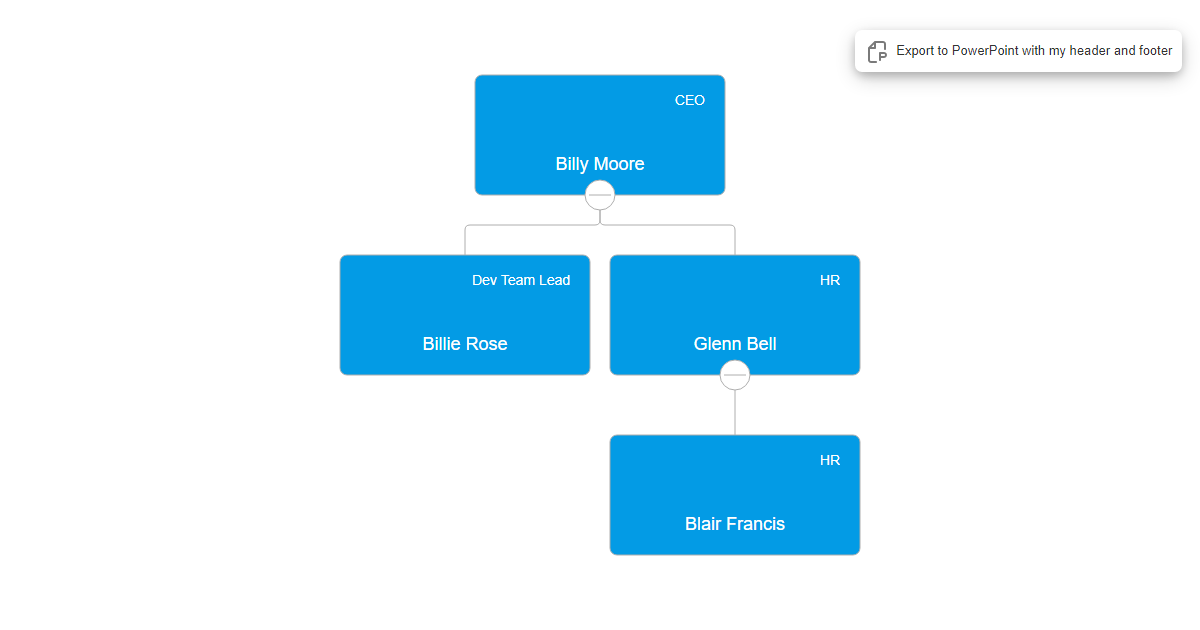Expand the circle connector below Glenn Bell
The image size is (1200, 630).
pyautogui.click(x=734, y=375)
